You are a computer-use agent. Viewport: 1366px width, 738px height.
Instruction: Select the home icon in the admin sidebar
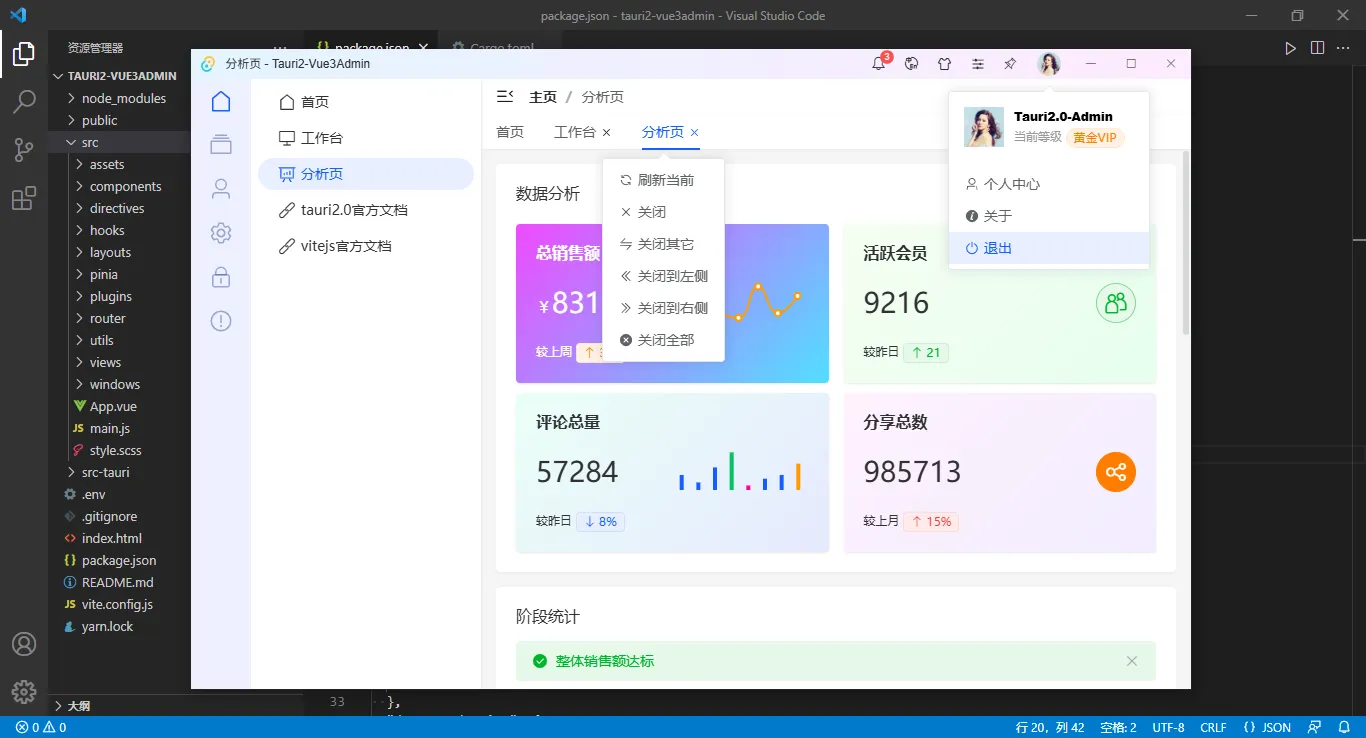(x=220, y=101)
